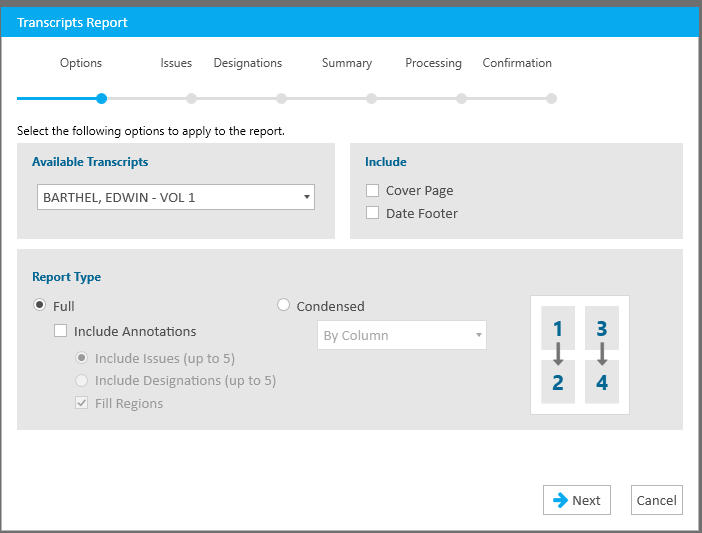The image size is (702, 533).
Task: Click the Cancel button
Action: (x=656, y=500)
